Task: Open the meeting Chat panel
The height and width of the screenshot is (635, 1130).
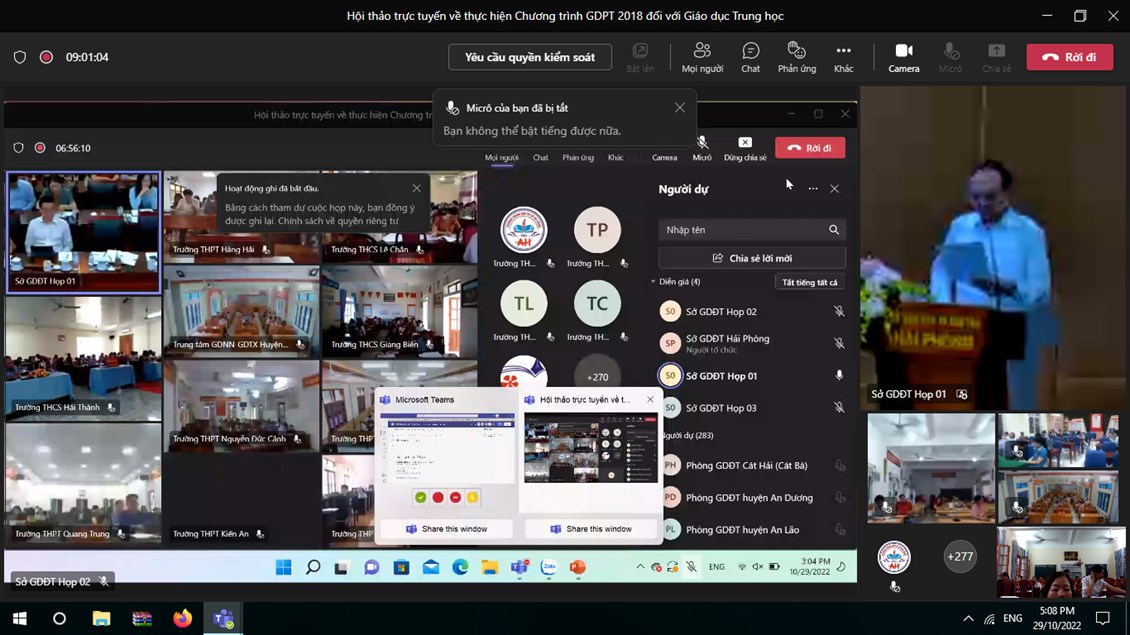Action: [750, 56]
